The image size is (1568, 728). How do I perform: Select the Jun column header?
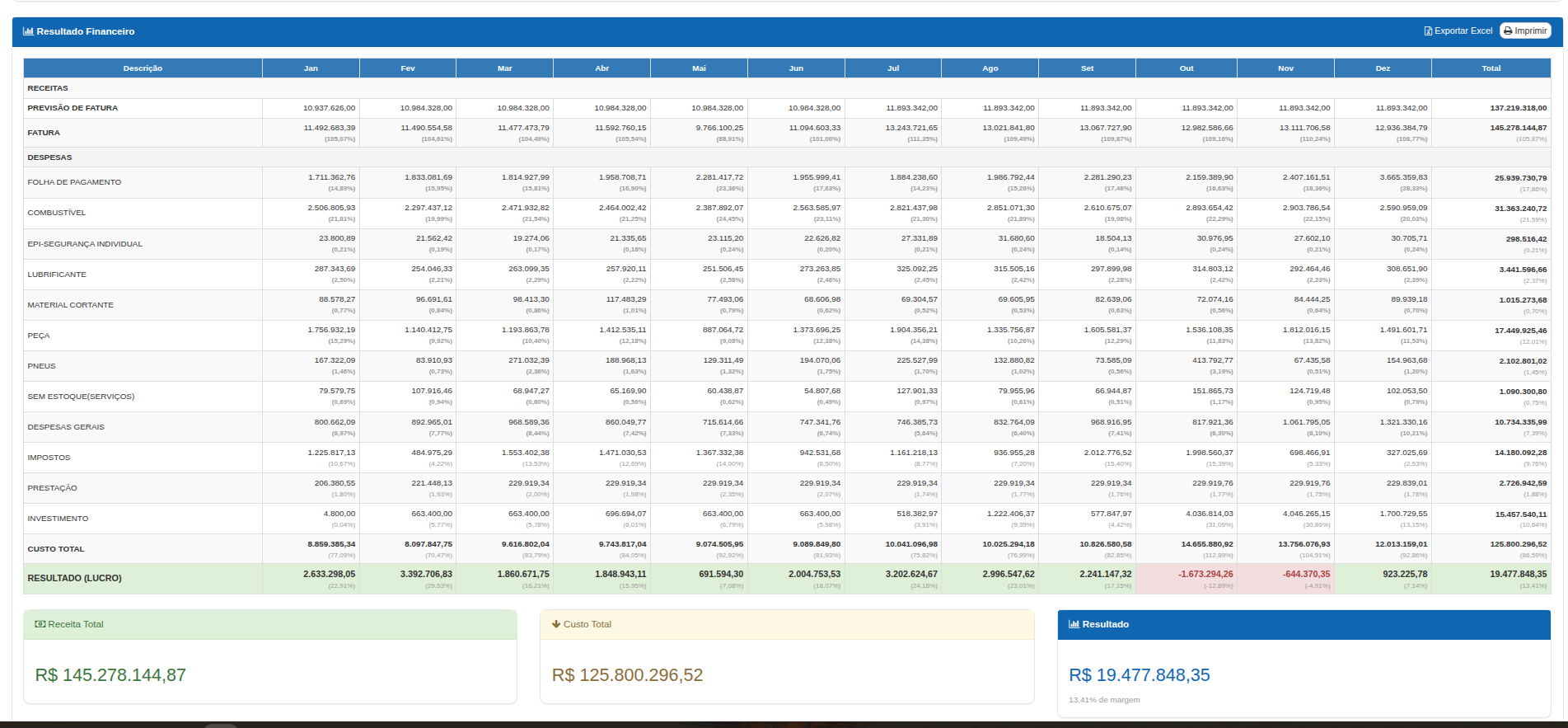click(796, 68)
